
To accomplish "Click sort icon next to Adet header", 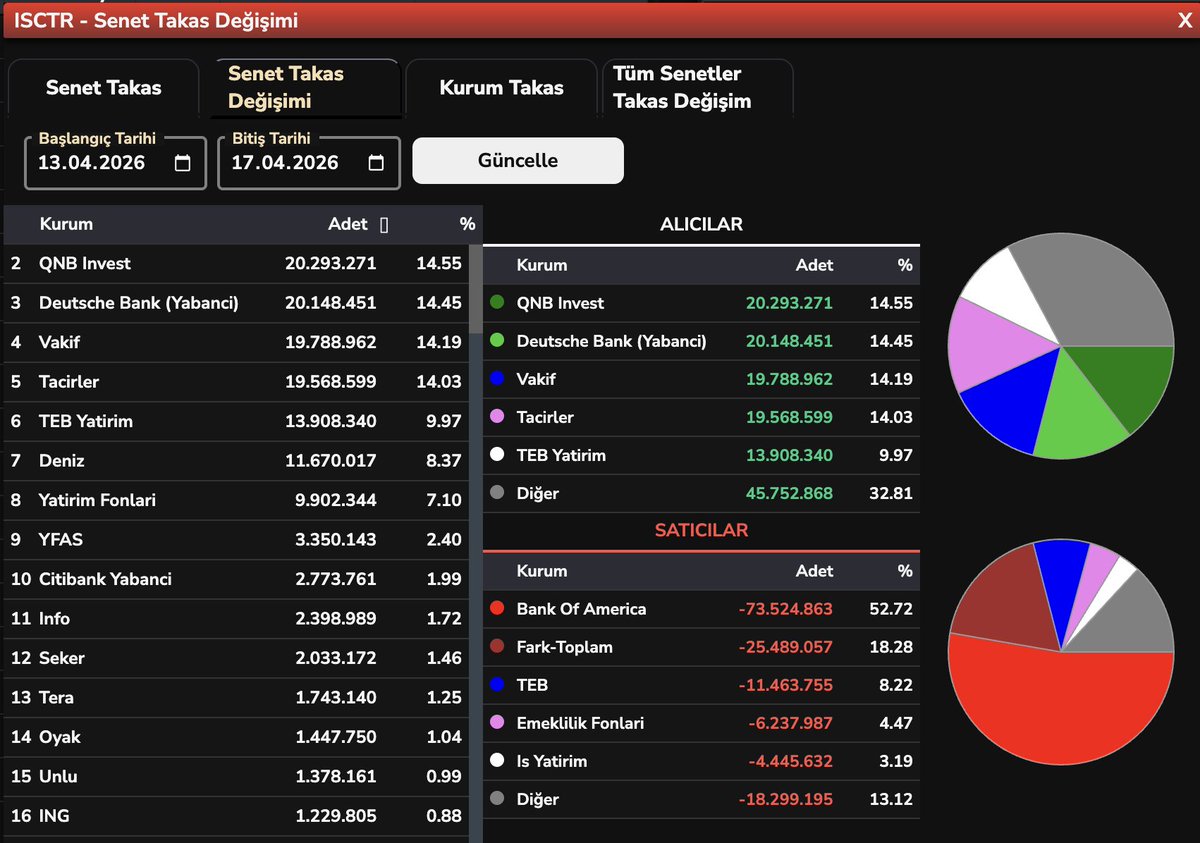I will (x=385, y=225).
